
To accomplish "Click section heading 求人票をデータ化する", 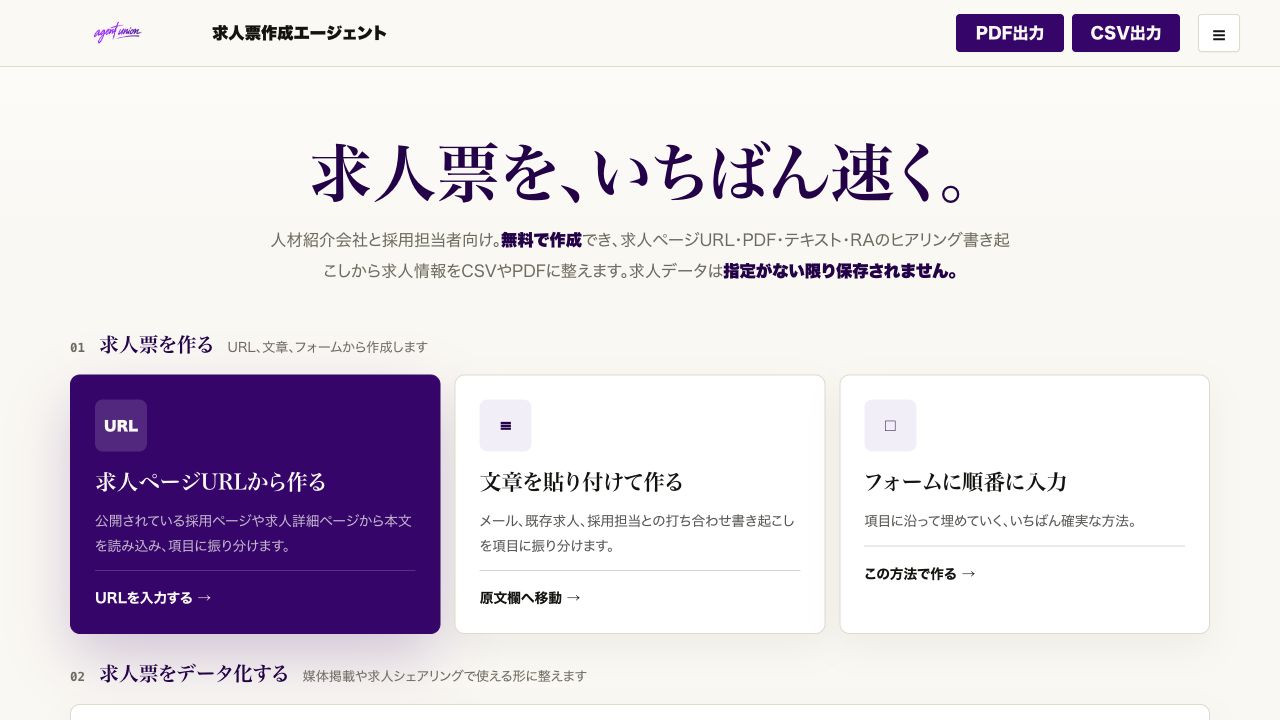I will (x=194, y=674).
